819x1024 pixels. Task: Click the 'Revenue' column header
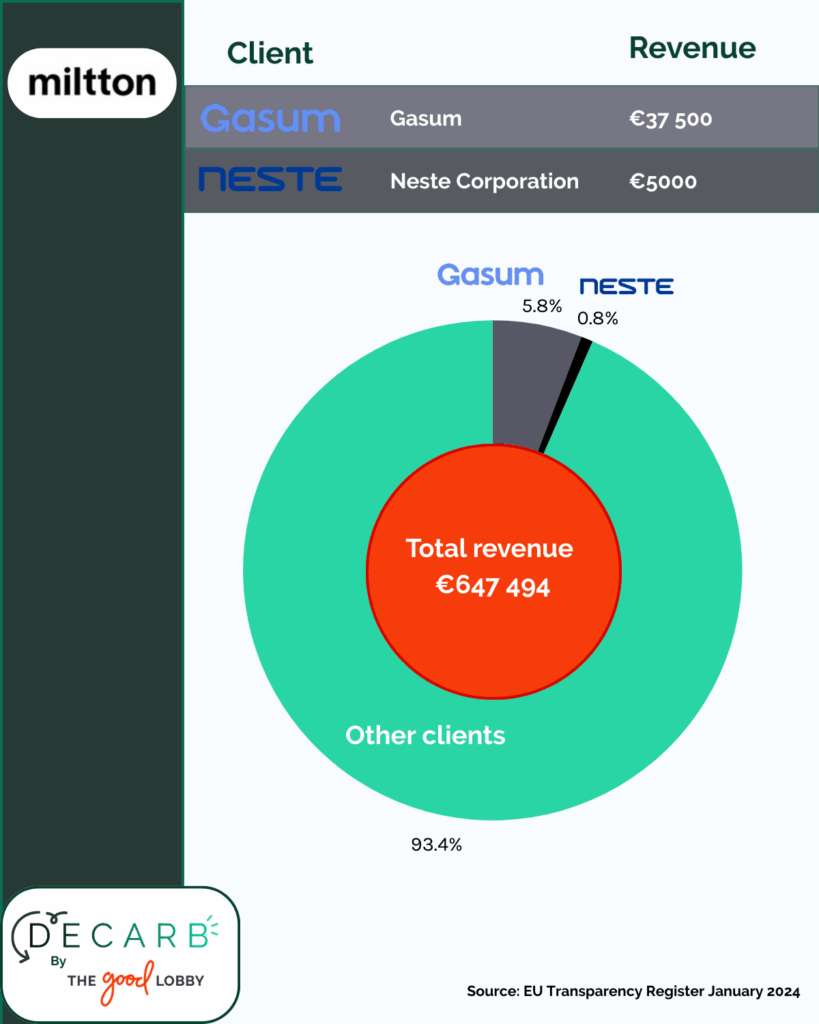click(692, 48)
